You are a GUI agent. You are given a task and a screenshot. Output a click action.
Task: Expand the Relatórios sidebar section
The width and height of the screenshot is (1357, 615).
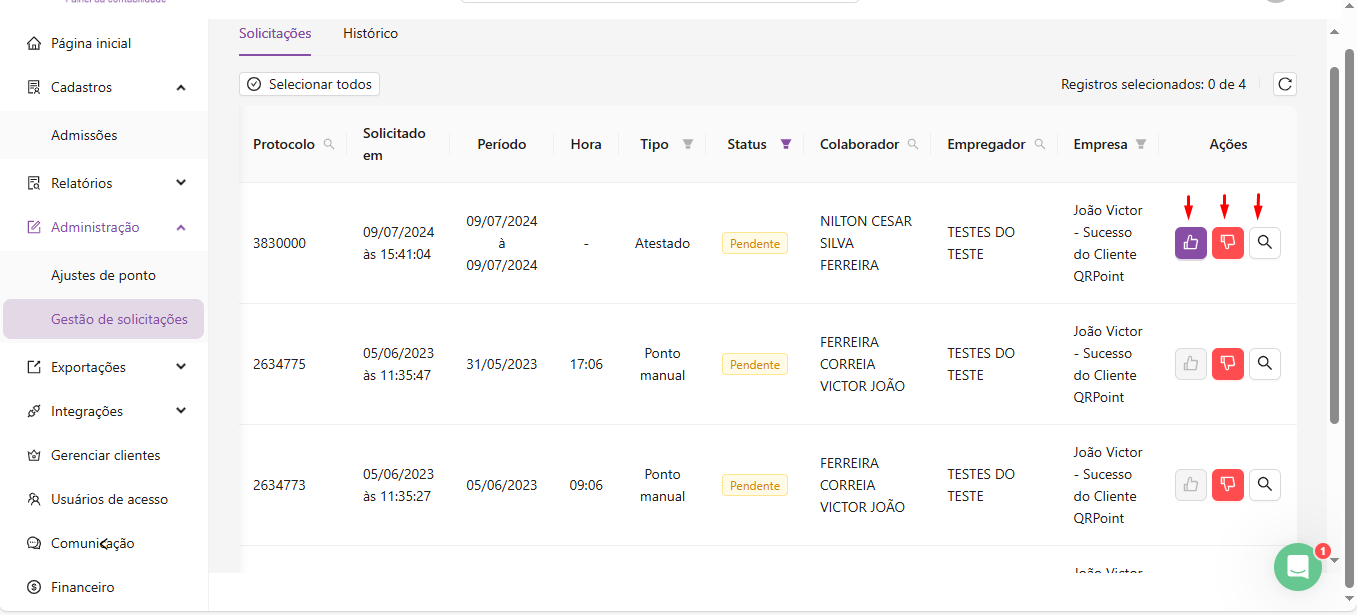pos(181,183)
